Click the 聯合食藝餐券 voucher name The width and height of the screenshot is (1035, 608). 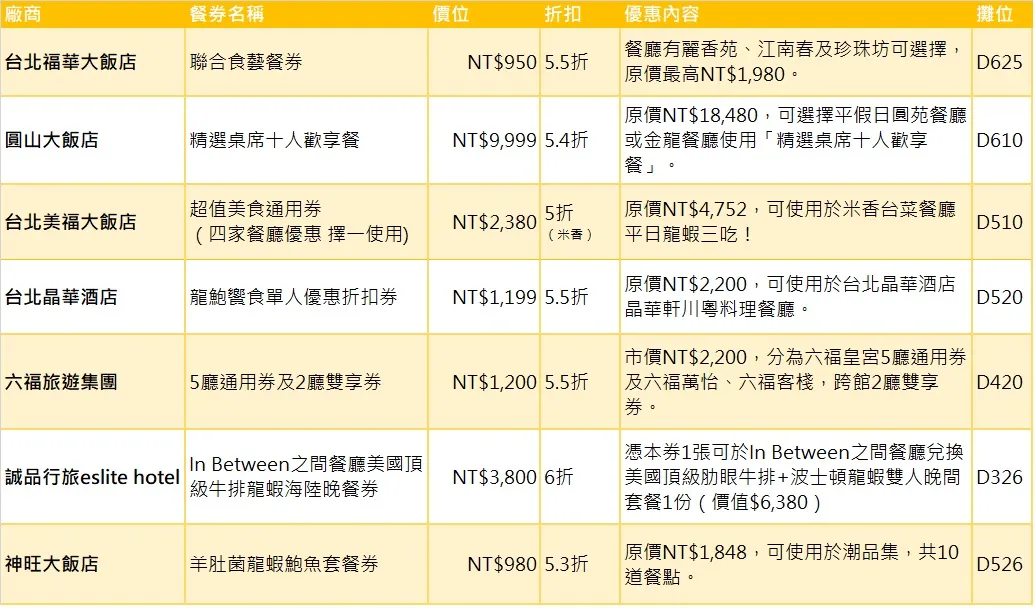click(x=246, y=62)
